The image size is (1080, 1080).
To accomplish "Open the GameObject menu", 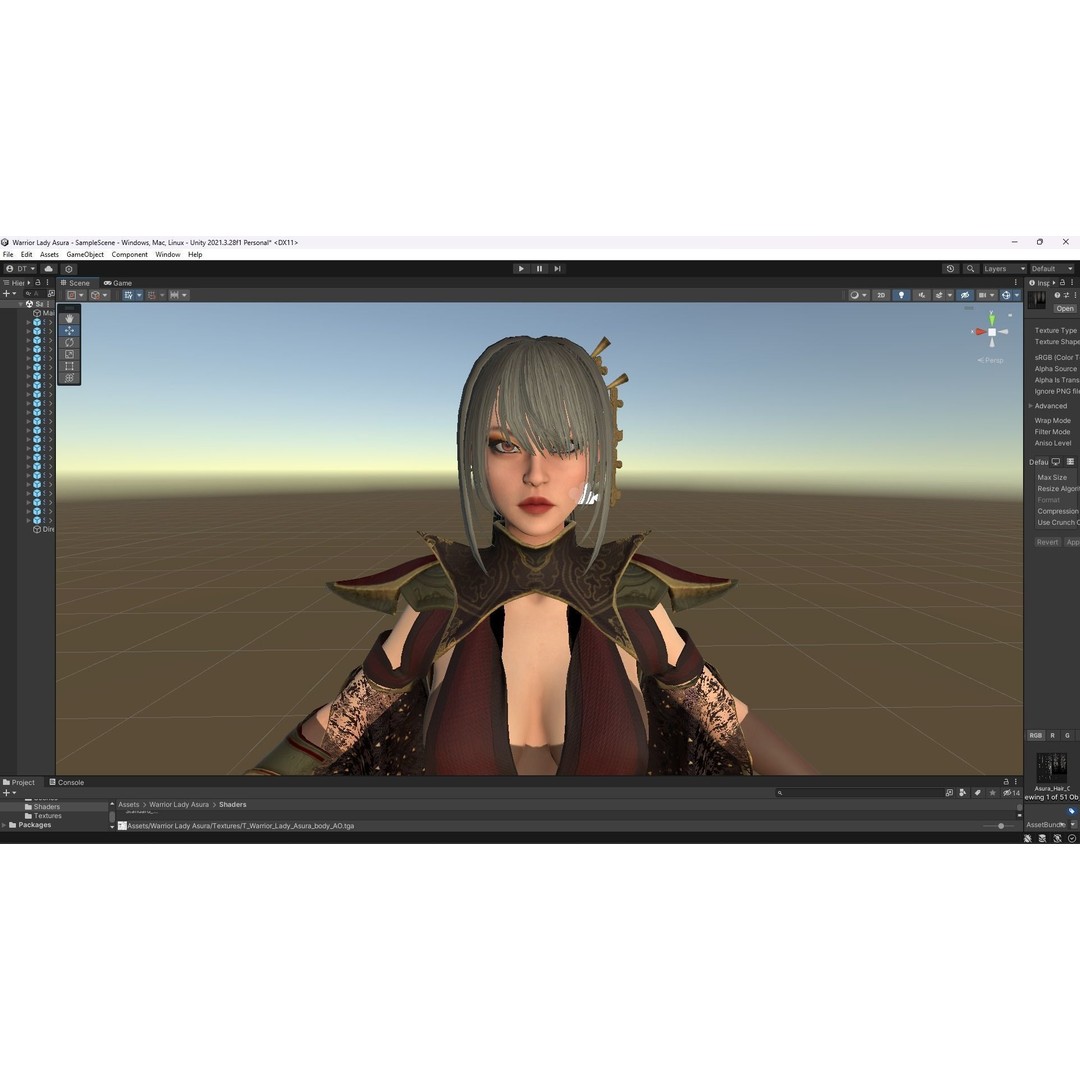I will tap(85, 254).
